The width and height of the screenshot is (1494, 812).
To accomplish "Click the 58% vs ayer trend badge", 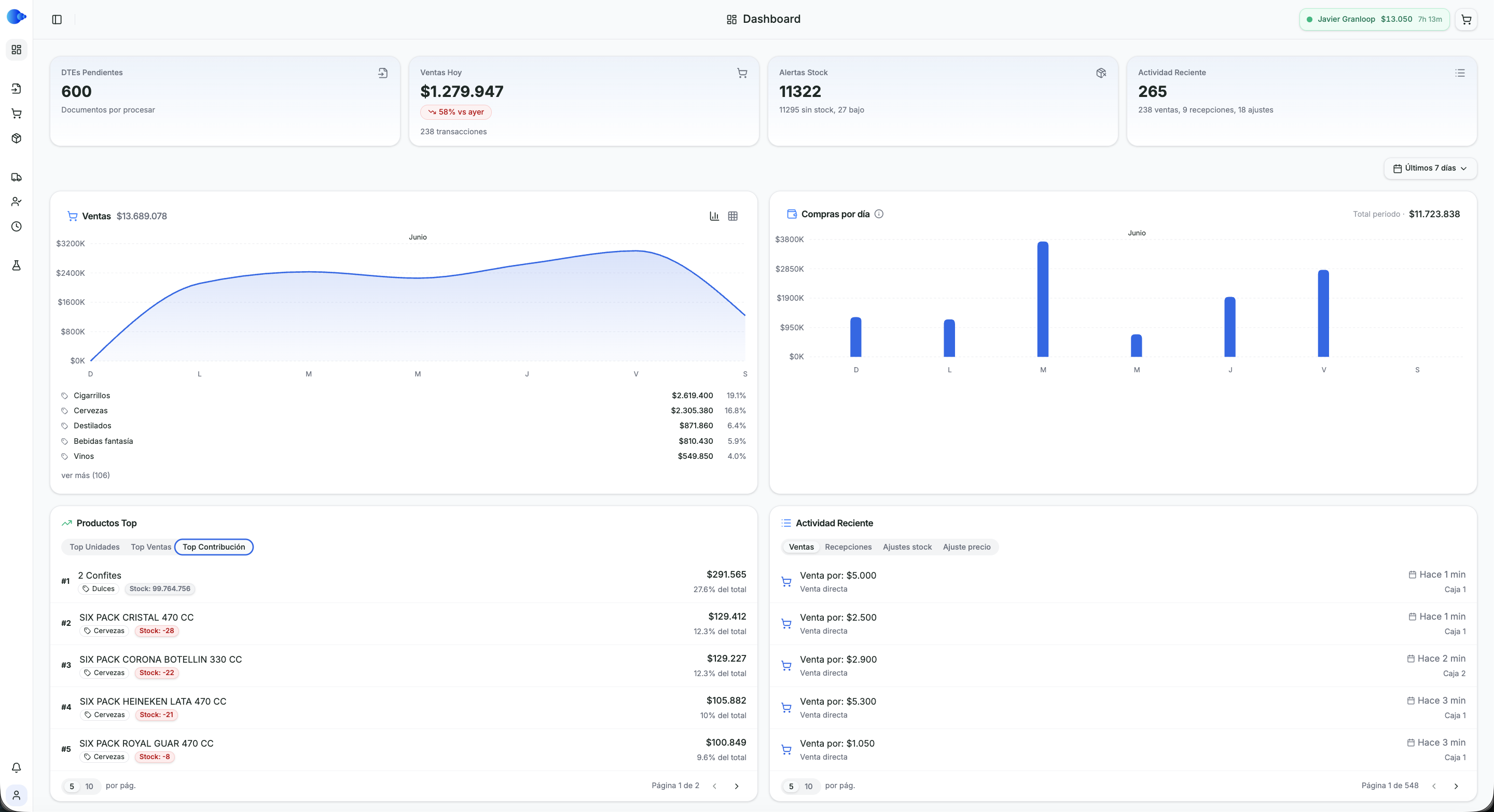I will (456, 113).
